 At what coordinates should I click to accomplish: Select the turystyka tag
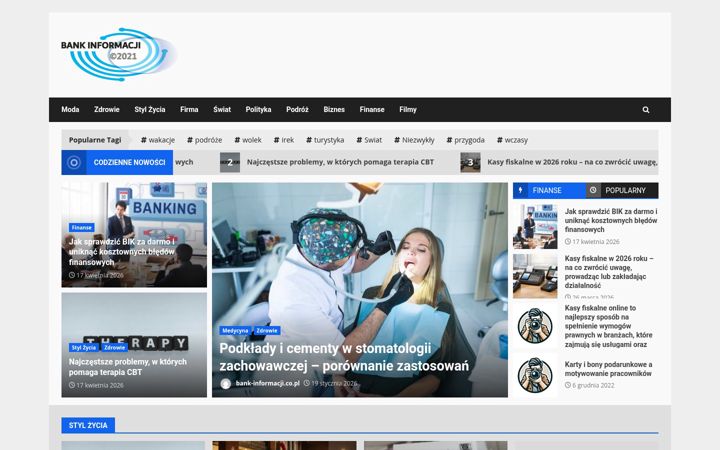coord(325,140)
